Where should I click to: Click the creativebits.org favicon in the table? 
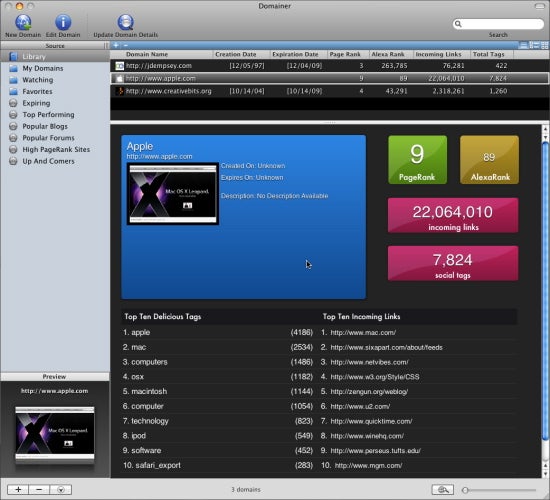click(120, 91)
